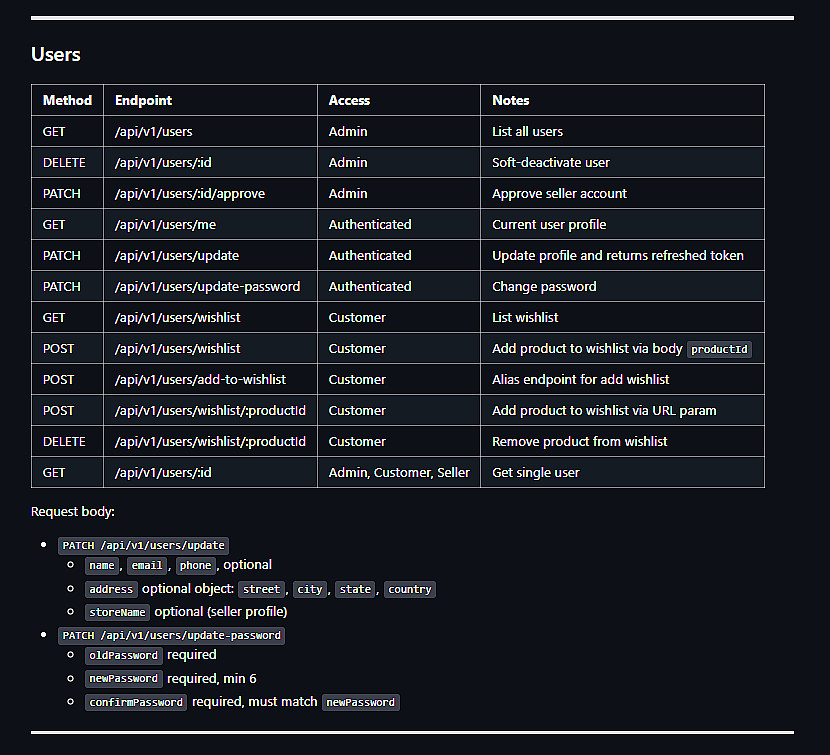This screenshot has width=830, height=755.
Task: Select the Notes column header
Action: pos(510,100)
